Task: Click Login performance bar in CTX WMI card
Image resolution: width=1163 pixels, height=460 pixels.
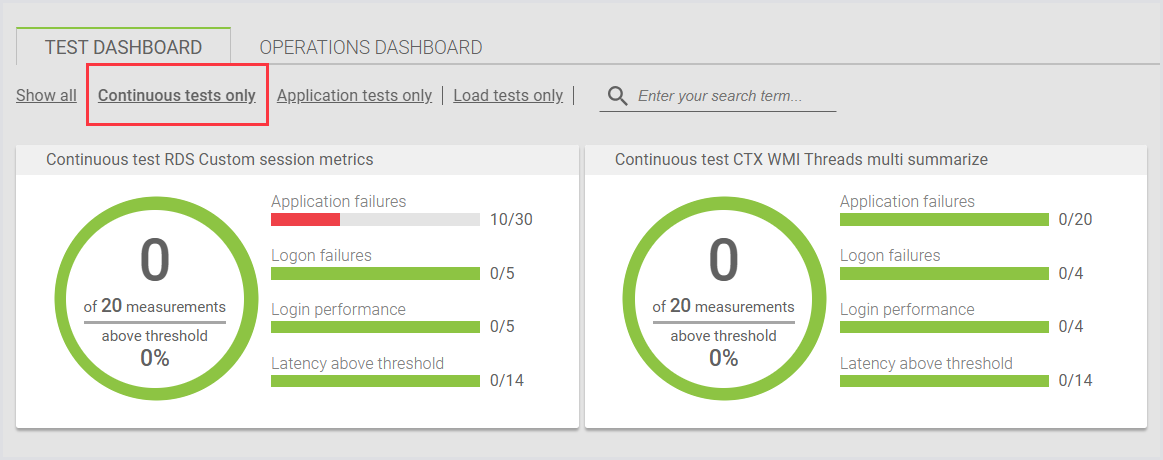Action: 944,326
